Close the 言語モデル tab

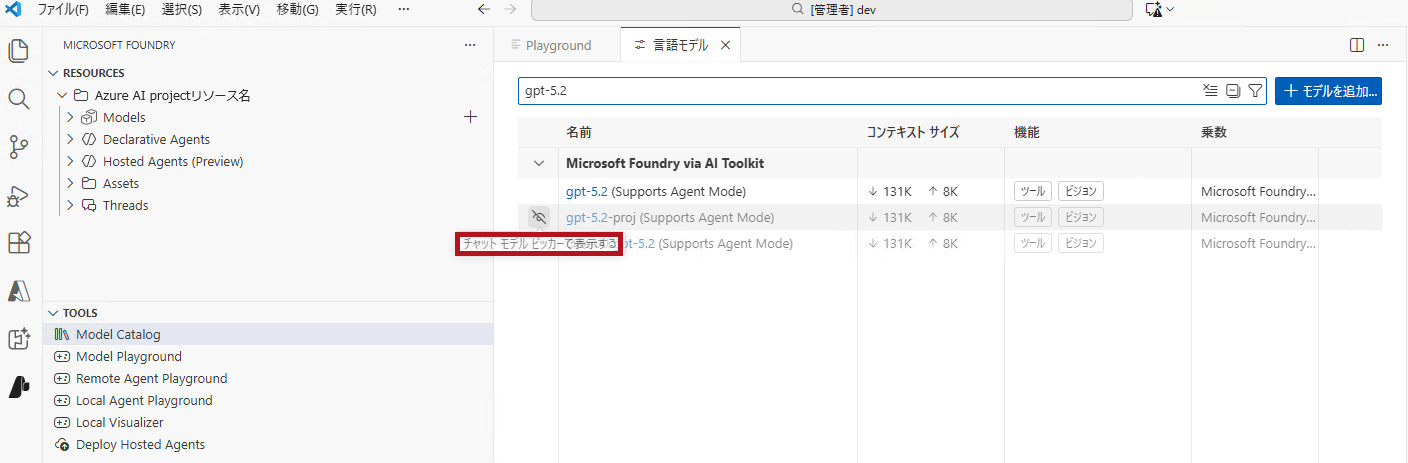(x=725, y=45)
